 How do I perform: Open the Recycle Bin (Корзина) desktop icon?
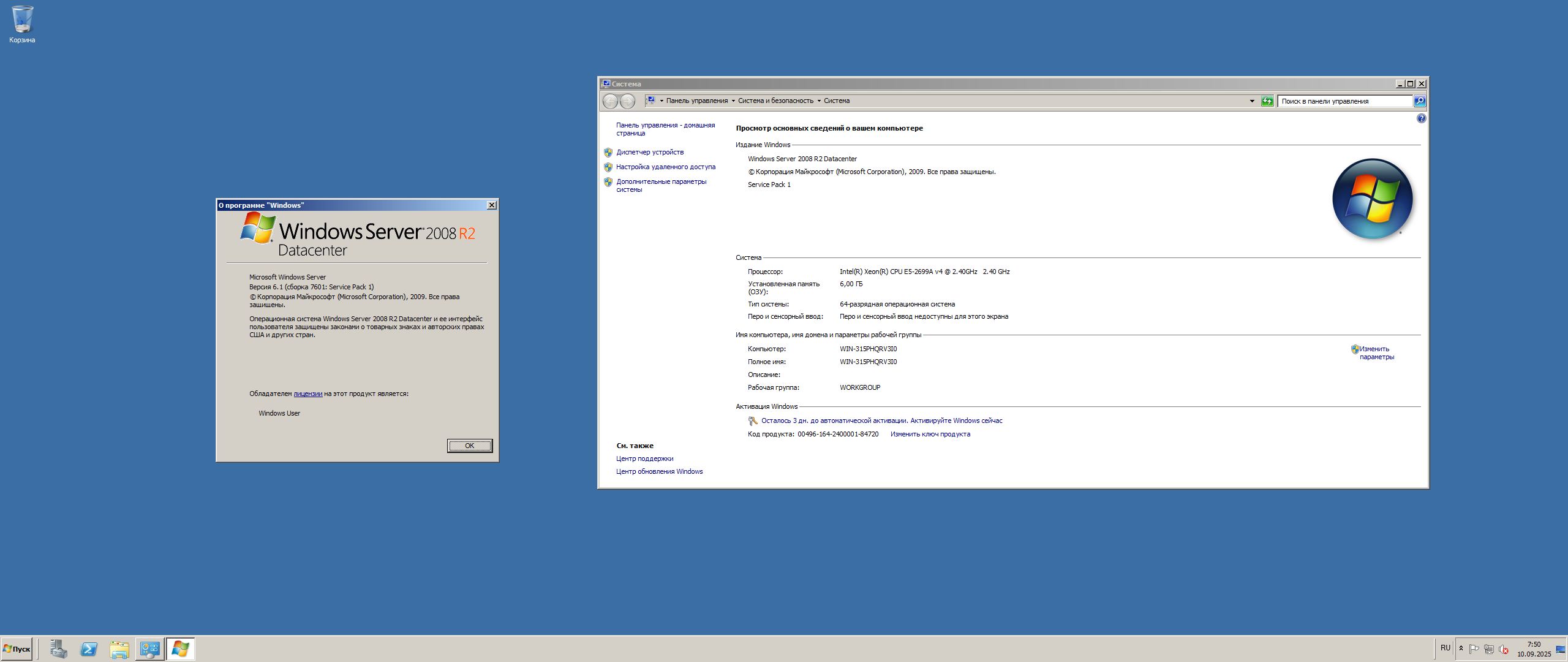point(22,25)
